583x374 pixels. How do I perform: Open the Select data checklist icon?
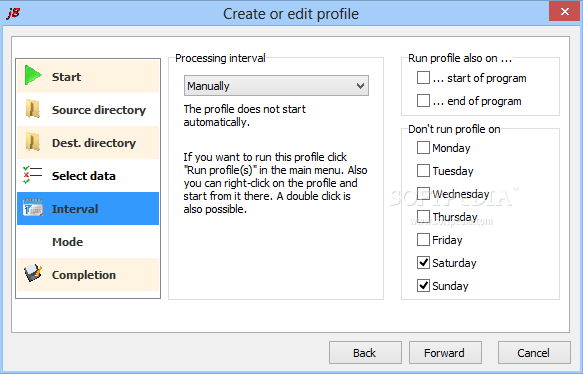coord(32,175)
